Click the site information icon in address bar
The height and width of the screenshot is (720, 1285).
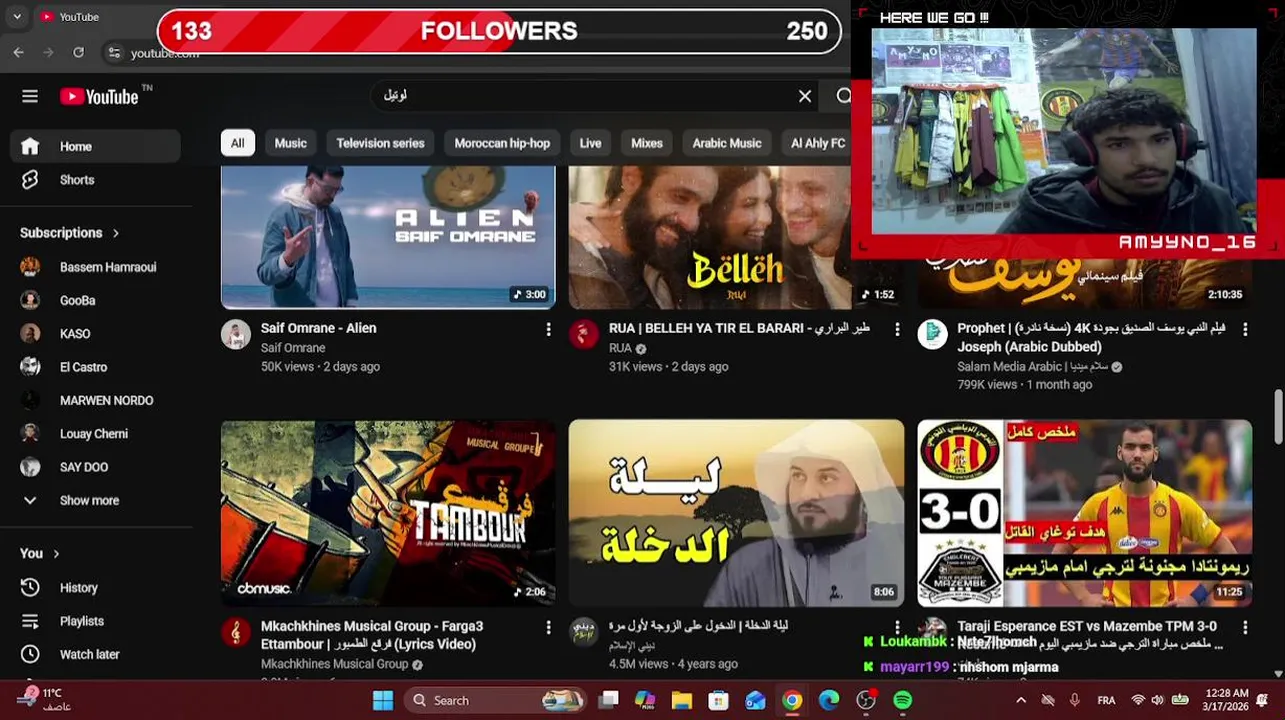click(x=114, y=53)
